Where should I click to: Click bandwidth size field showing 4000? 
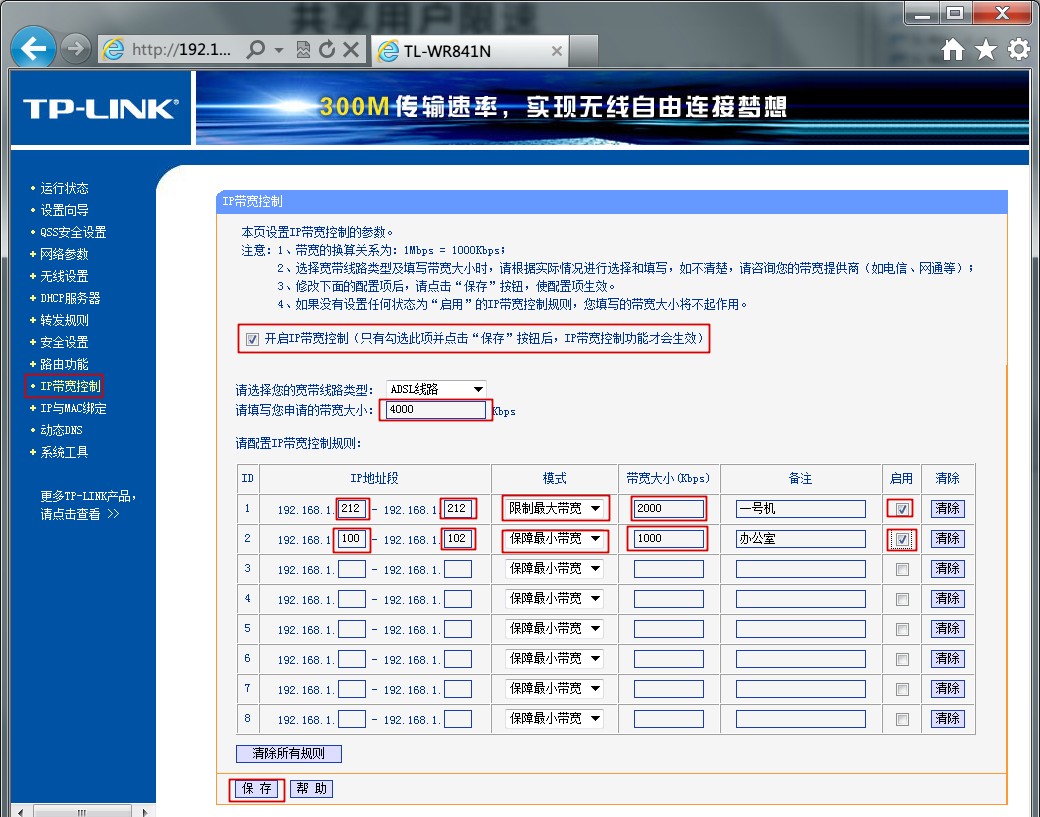[x=435, y=410]
